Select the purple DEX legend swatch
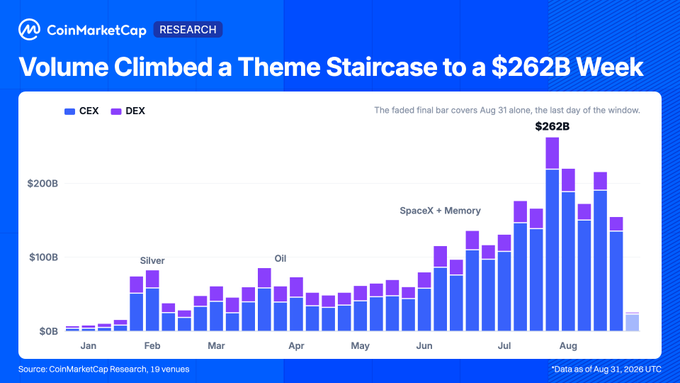 [x=116, y=111]
